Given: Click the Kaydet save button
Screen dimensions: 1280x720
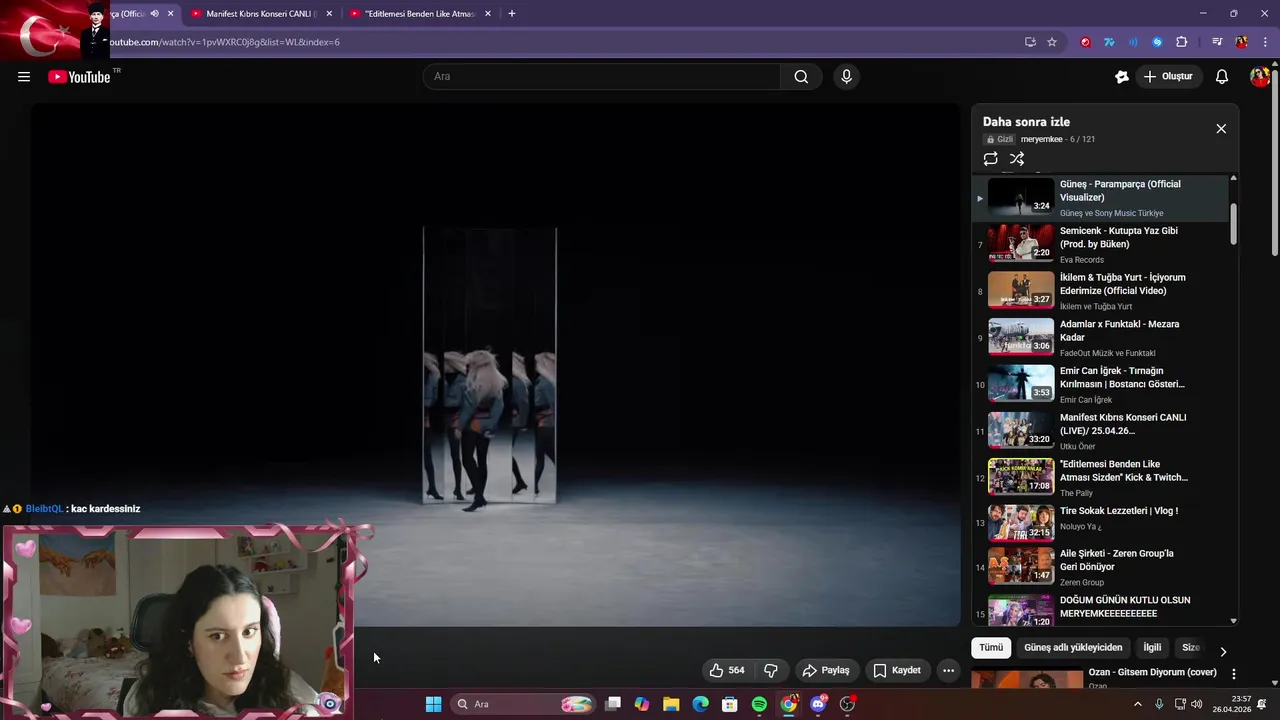Looking at the screenshot, I should point(897,670).
